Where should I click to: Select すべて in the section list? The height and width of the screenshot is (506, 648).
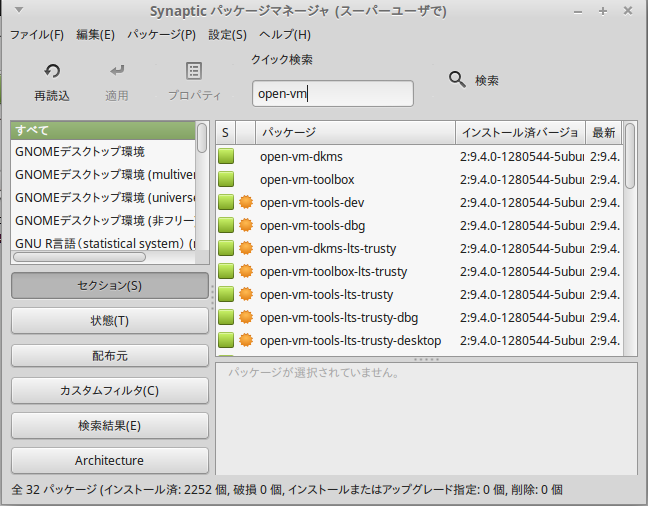tap(103, 131)
